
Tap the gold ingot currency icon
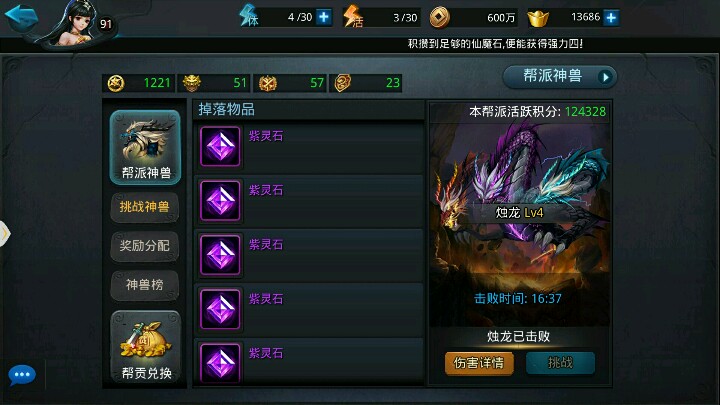(x=538, y=18)
